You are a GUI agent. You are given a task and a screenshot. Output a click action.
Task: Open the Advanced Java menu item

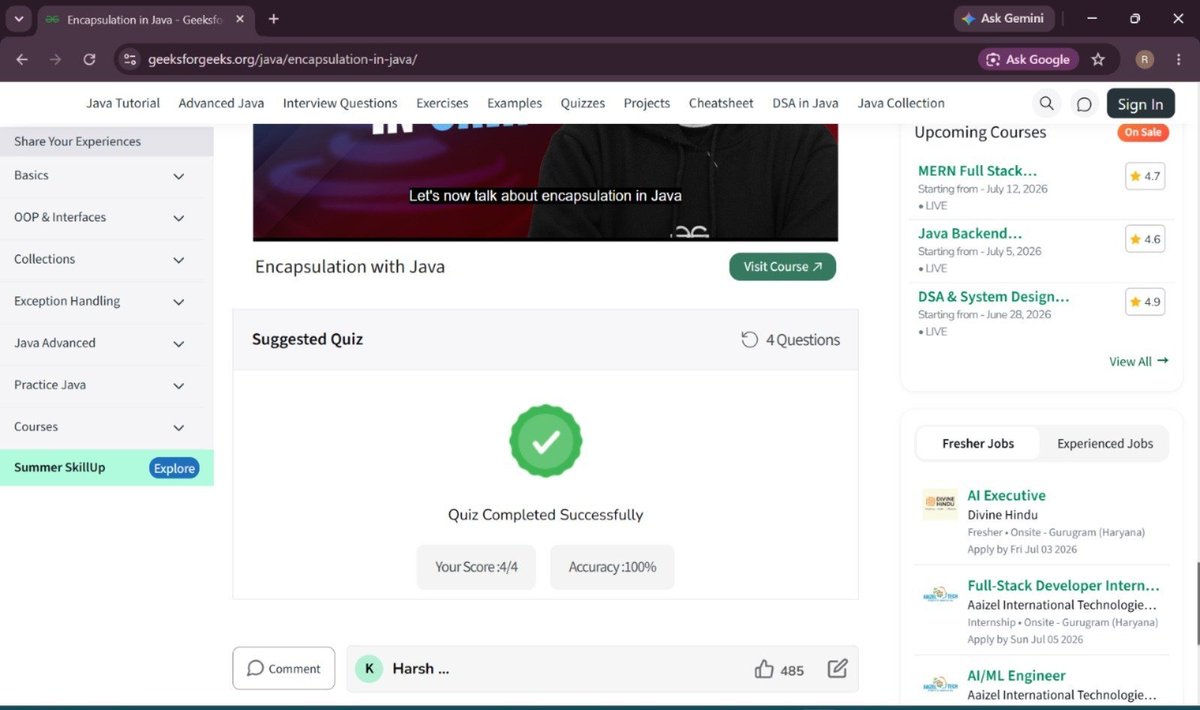tap(221, 103)
